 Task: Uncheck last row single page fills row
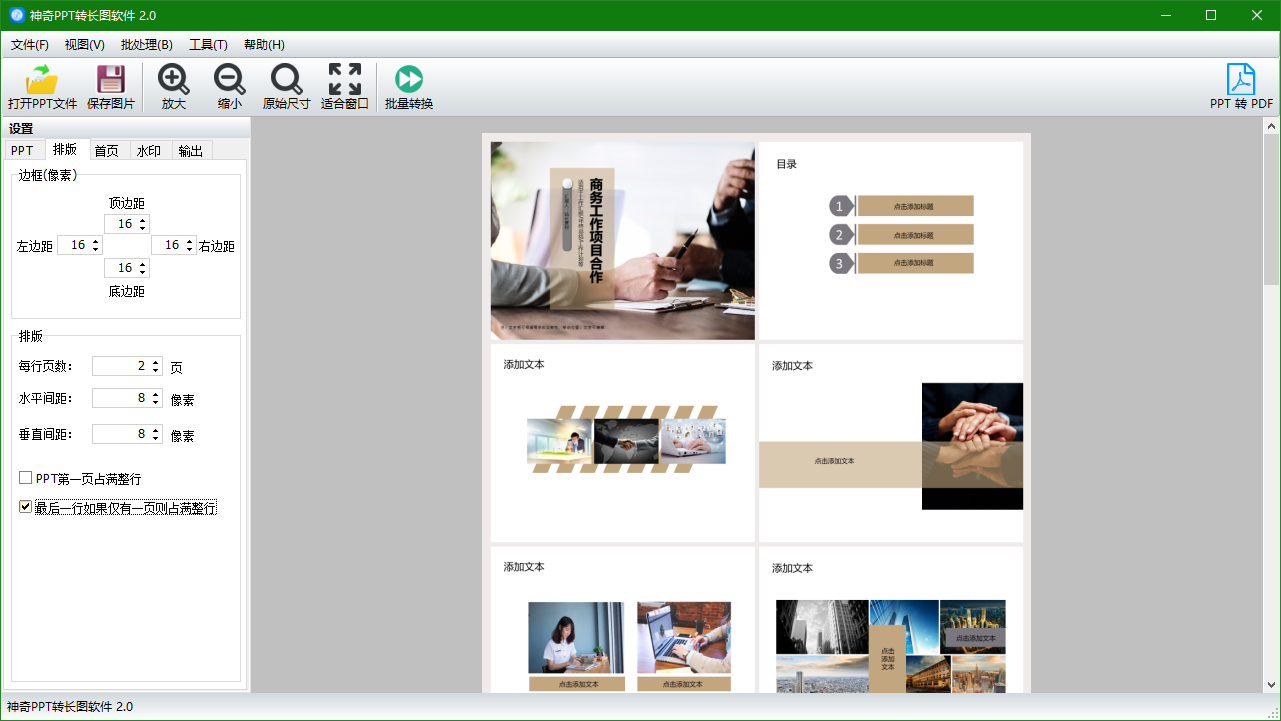26,507
